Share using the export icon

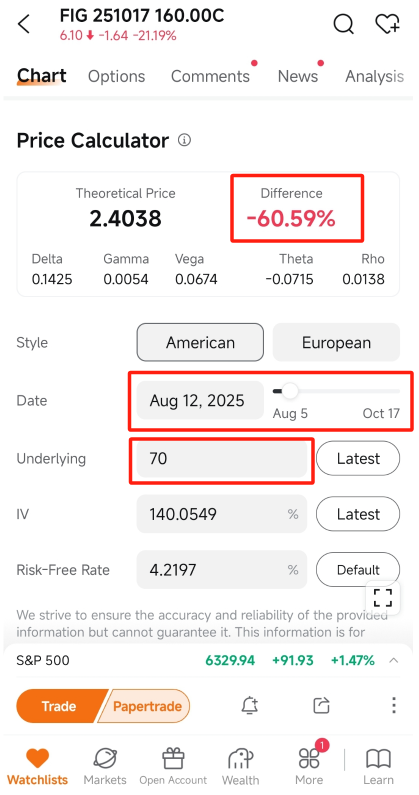coord(321,705)
